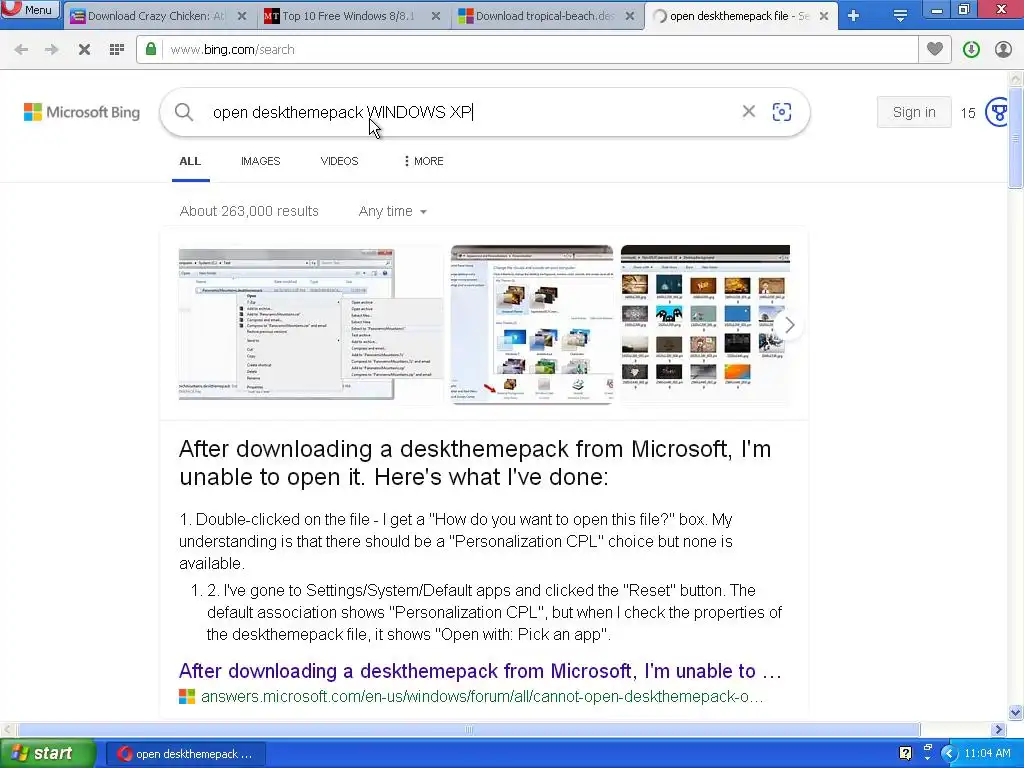Open a new tab with plus button

coord(853,16)
